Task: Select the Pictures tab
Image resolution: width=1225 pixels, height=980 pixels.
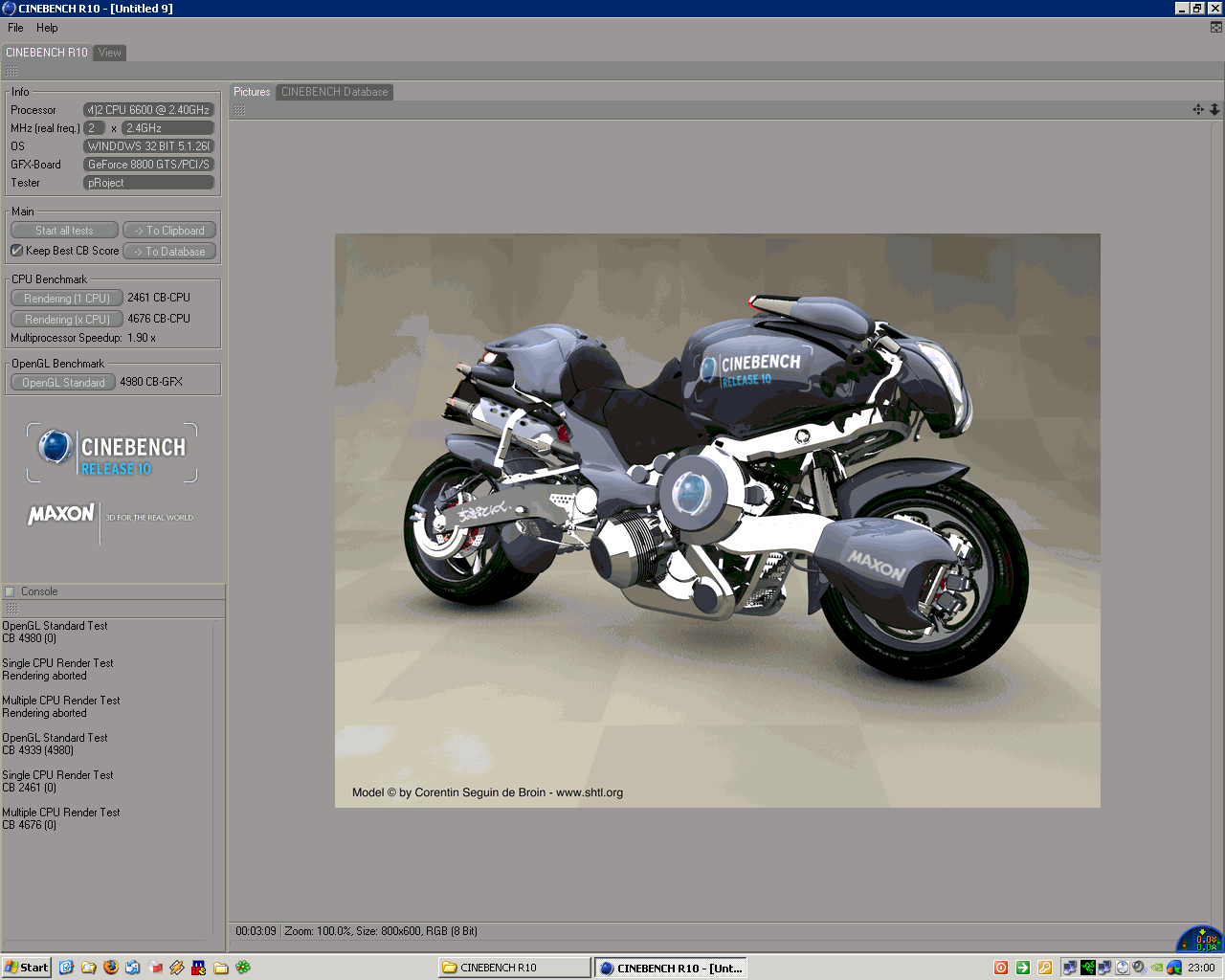Action: [x=252, y=92]
